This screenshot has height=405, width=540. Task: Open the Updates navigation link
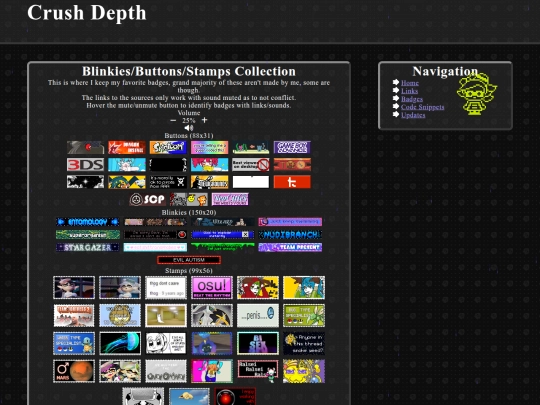(413, 115)
